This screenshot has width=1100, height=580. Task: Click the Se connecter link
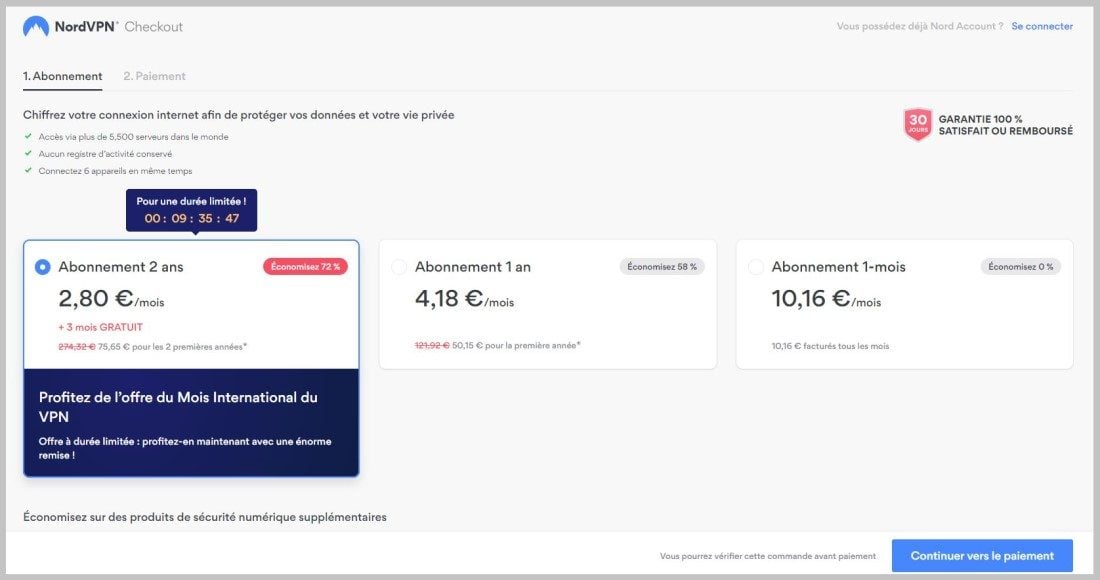(1042, 26)
